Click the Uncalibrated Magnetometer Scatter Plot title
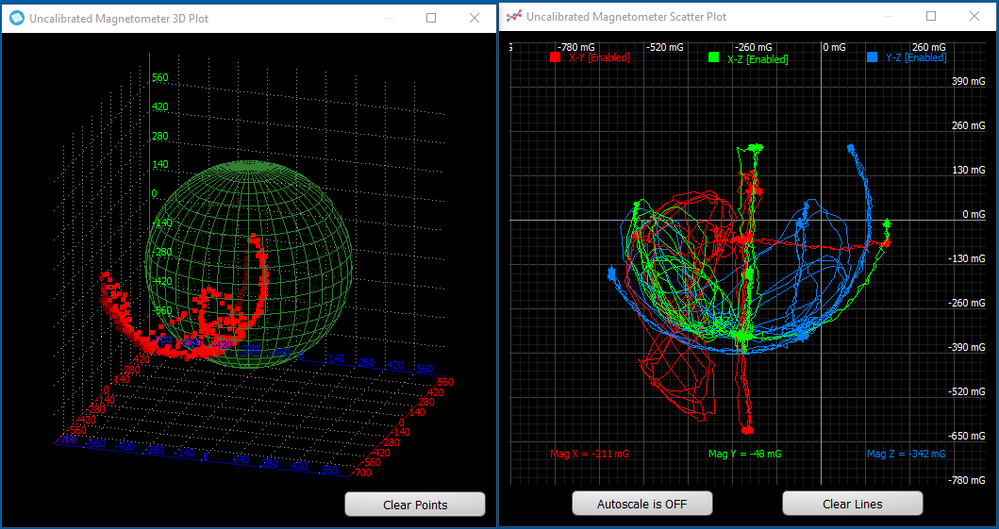Image resolution: width=999 pixels, height=529 pixels. (626, 17)
